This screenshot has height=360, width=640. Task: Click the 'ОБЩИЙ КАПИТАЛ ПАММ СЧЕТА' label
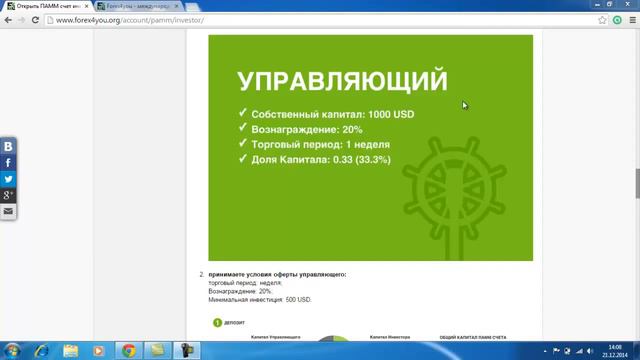click(x=473, y=338)
